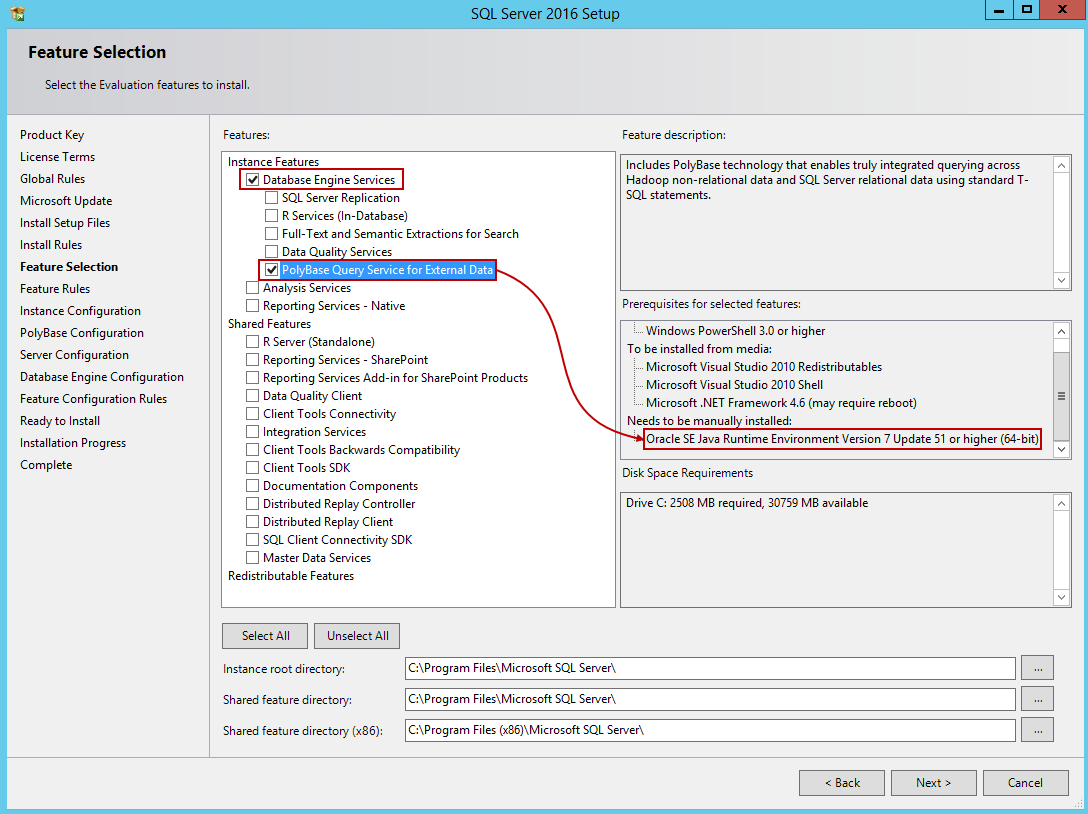Screen dimensions: 1088x814
Task: Open PolyBase Configuration step
Action: (x=82, y=333)
